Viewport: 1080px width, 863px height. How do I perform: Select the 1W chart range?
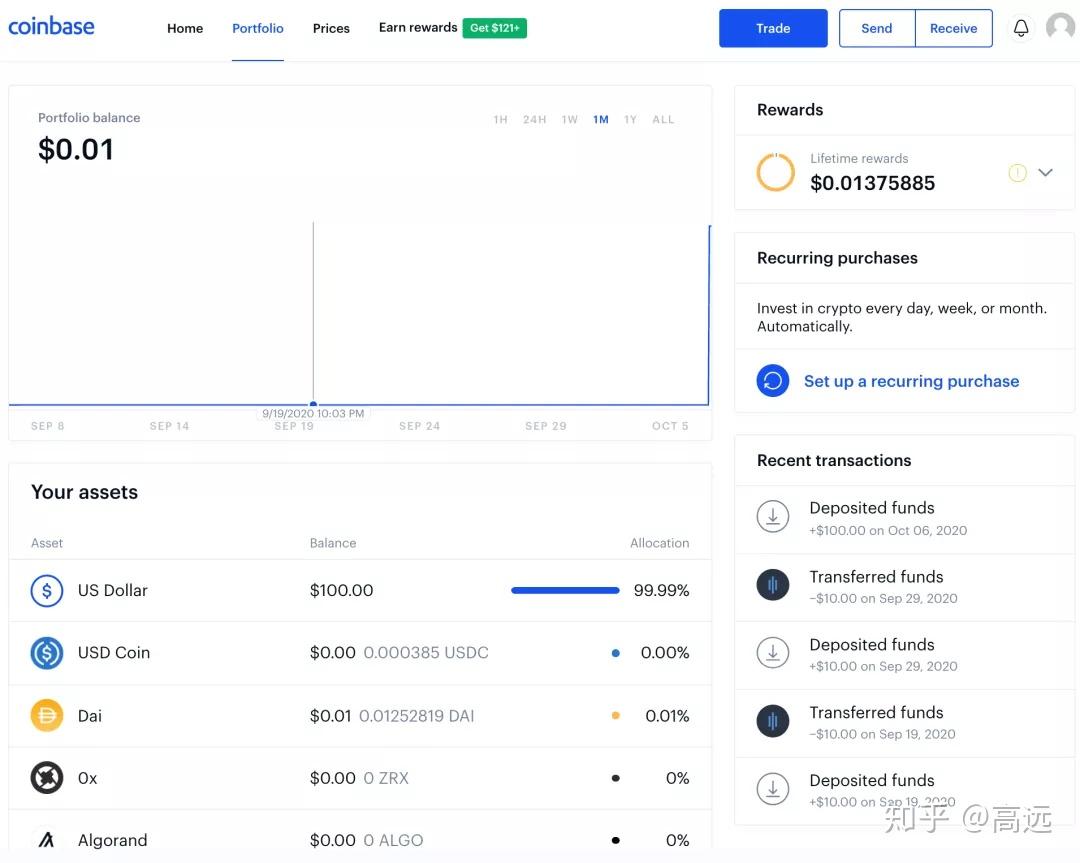570,119
